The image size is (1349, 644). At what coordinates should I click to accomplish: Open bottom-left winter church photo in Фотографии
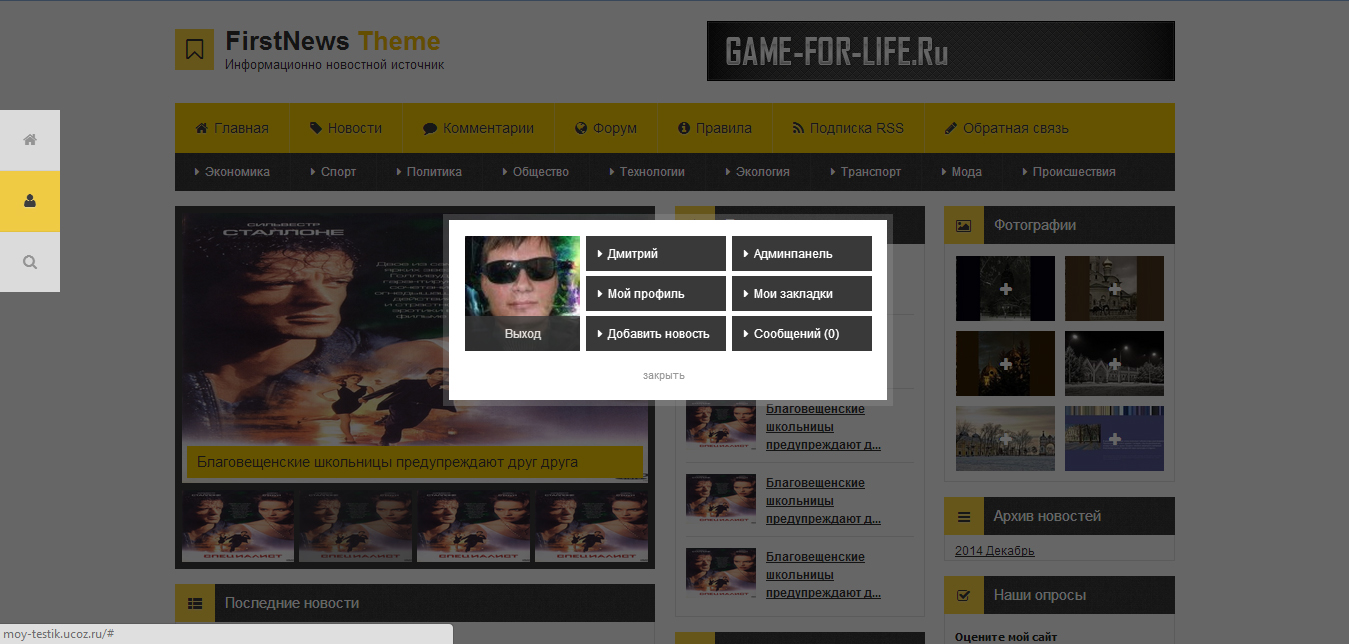click(1005, 438)
